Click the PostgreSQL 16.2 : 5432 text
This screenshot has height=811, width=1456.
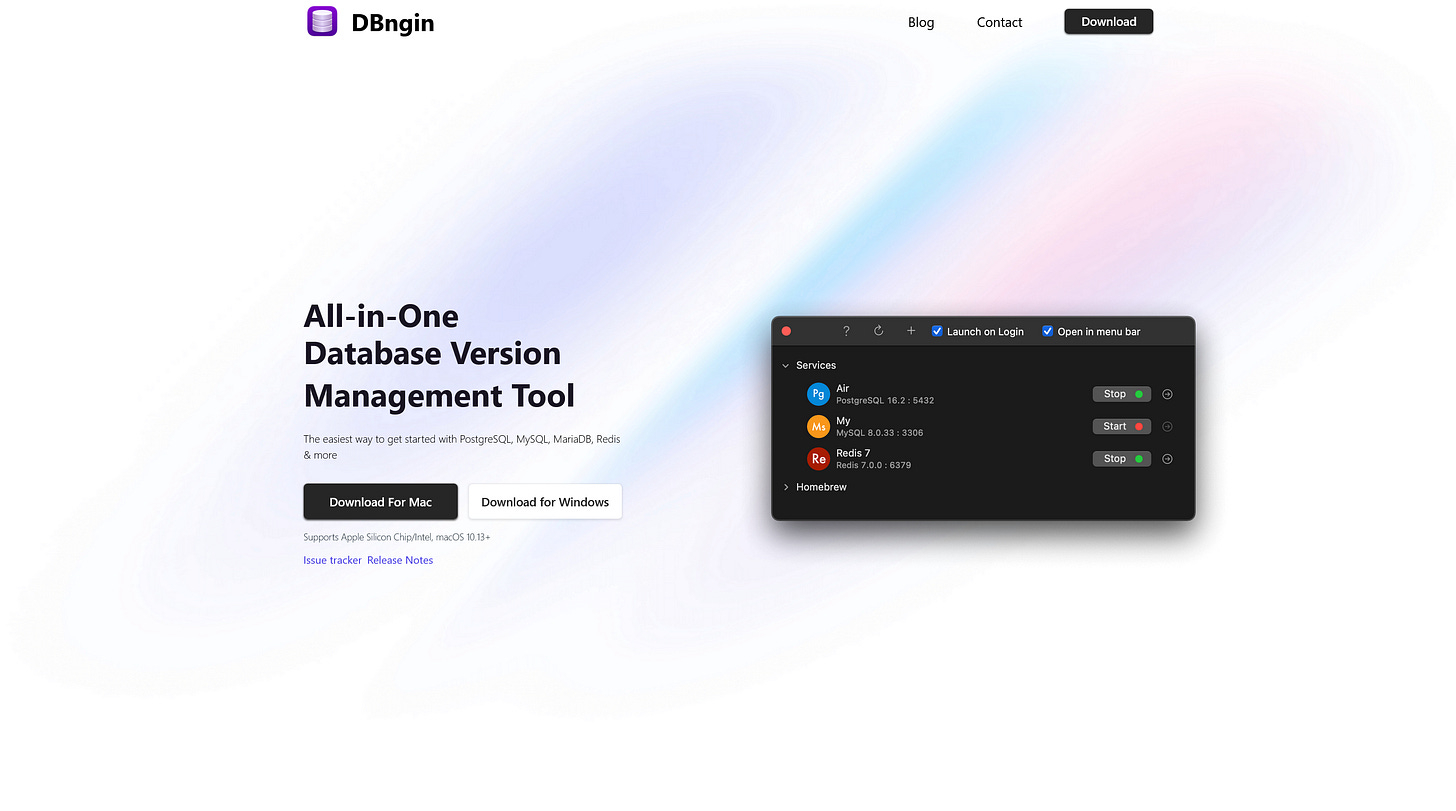pyautogui.click(x=885, y=401)
